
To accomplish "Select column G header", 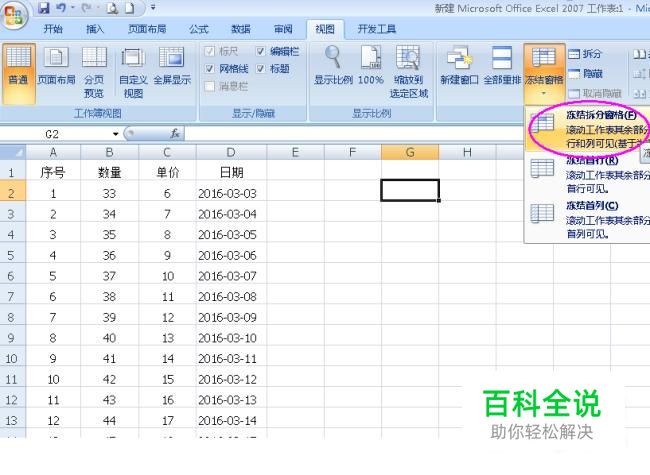I will pos(410,152).
